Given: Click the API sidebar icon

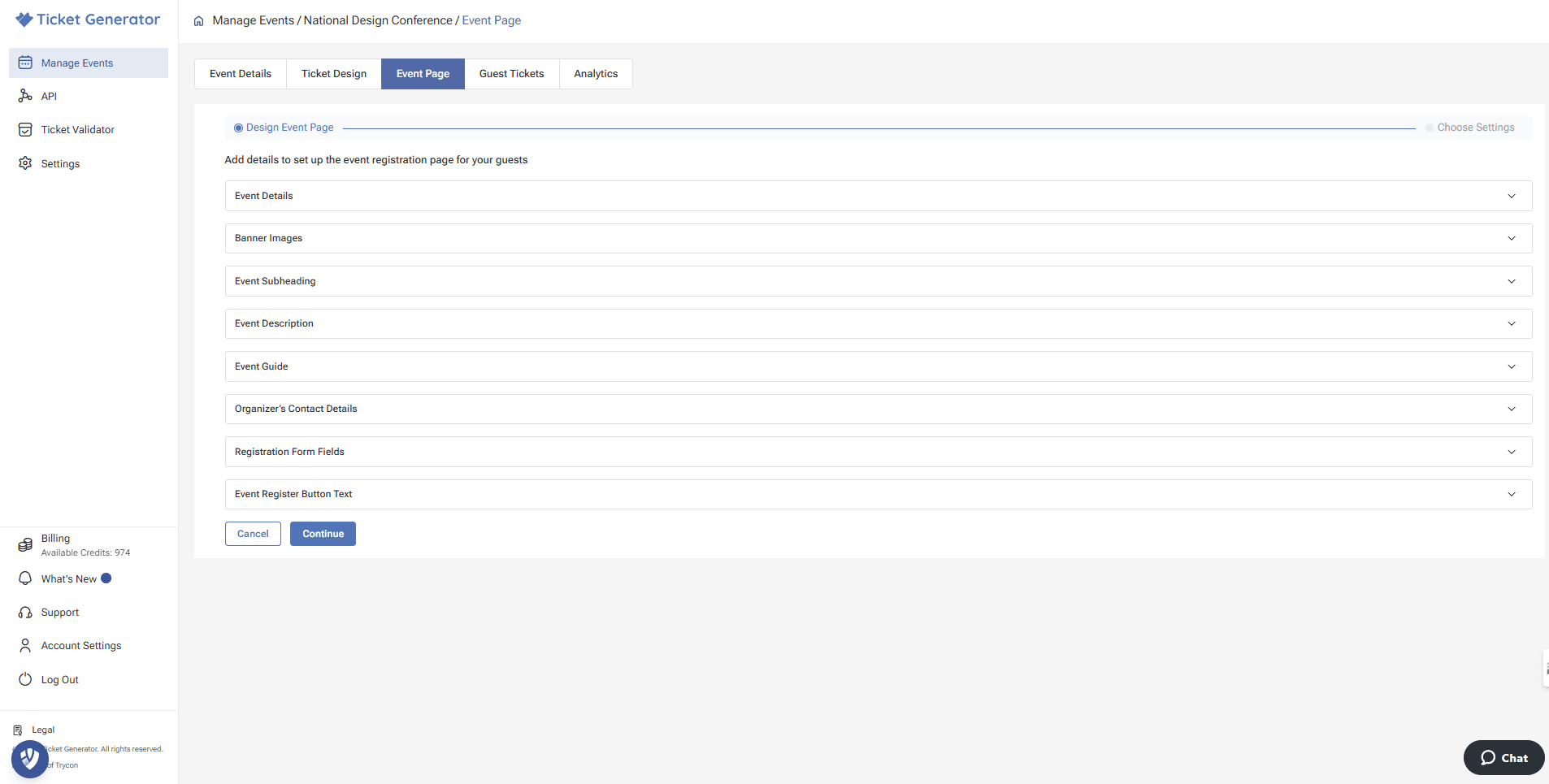Looking at the screenshot, I should point(25,96).
